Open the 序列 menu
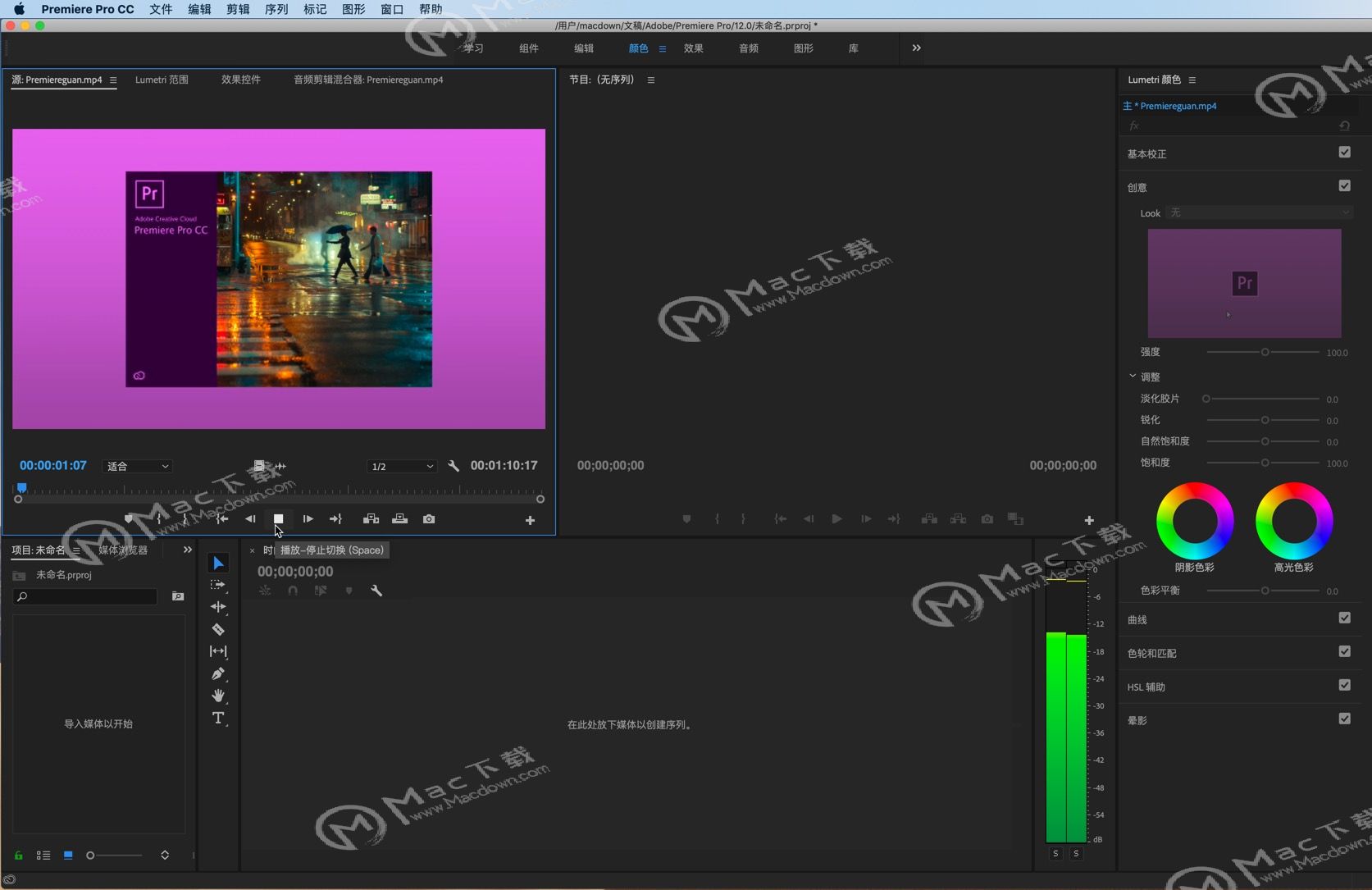Screen dimensions: 1372x890 [276, 9]
